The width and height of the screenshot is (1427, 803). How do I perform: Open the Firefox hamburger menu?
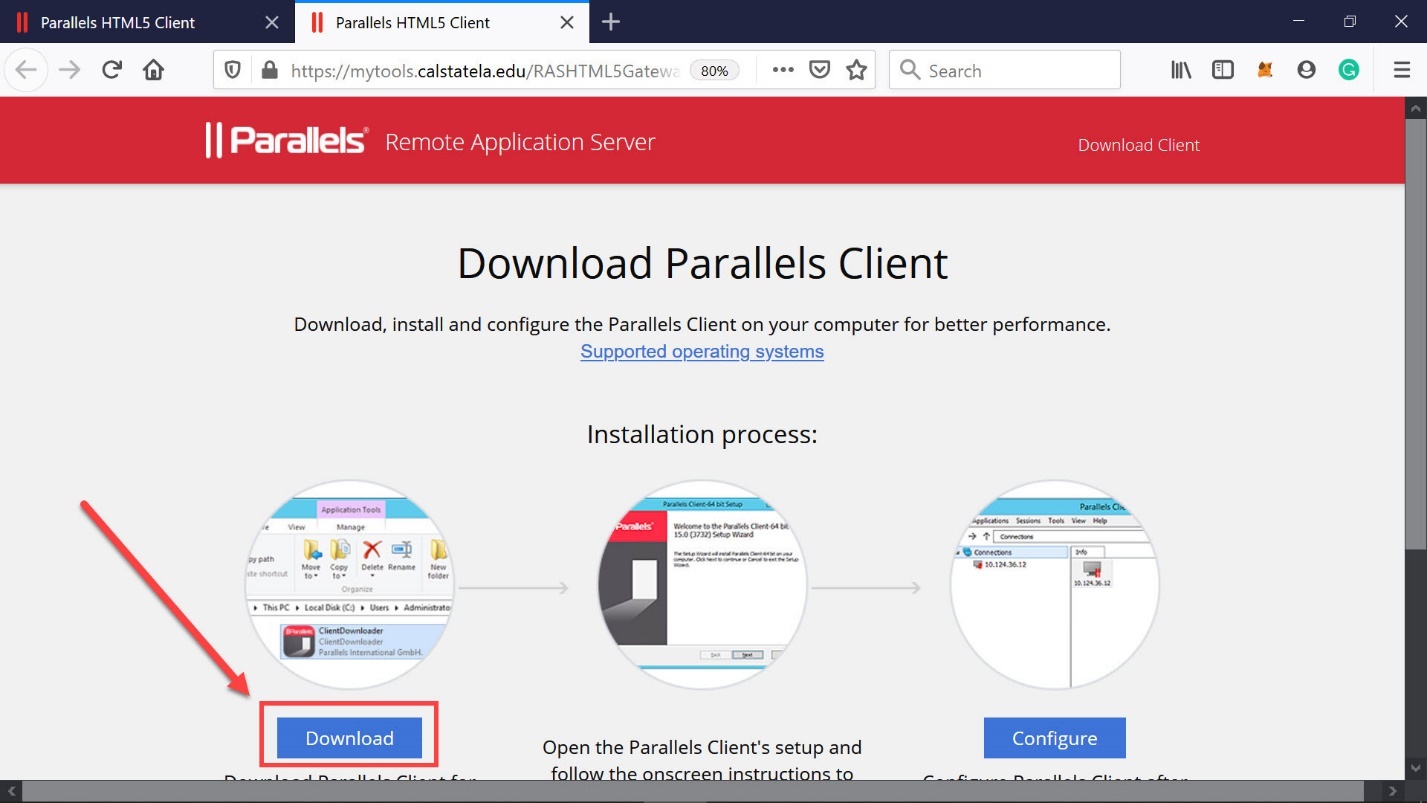tap(1402, 70)
